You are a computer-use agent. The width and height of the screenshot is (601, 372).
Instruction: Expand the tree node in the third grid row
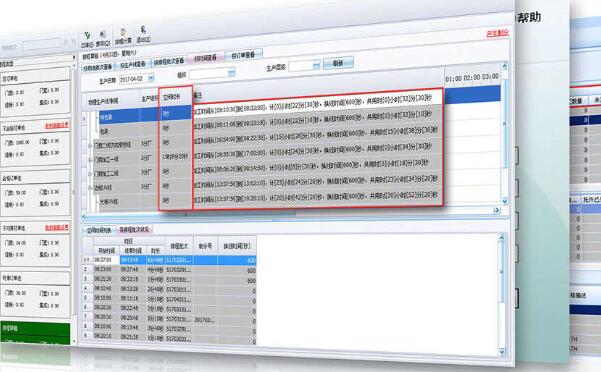[90, 146]
